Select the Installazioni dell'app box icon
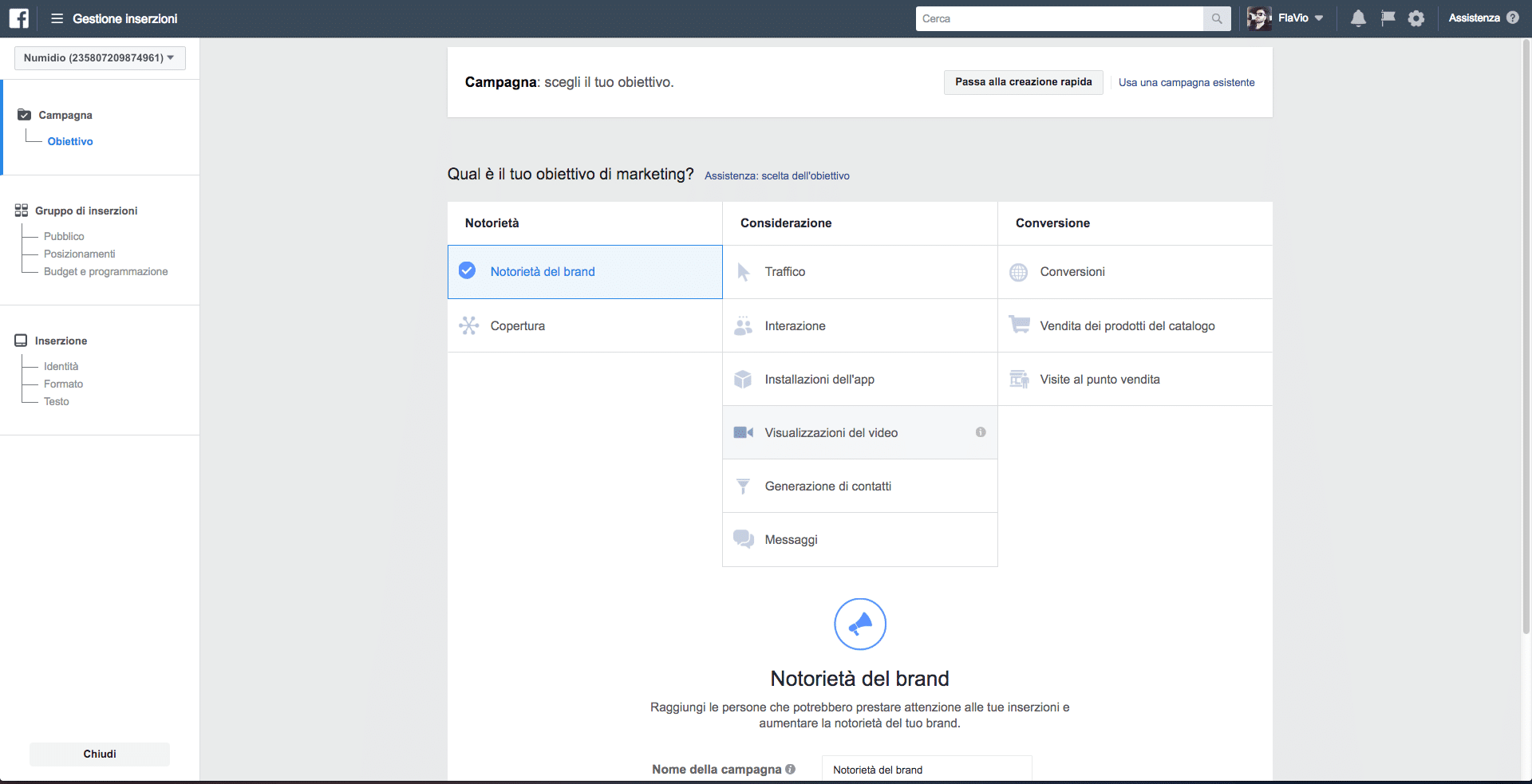Viewport: 1532px width, 784px height. tap(743, 380)
